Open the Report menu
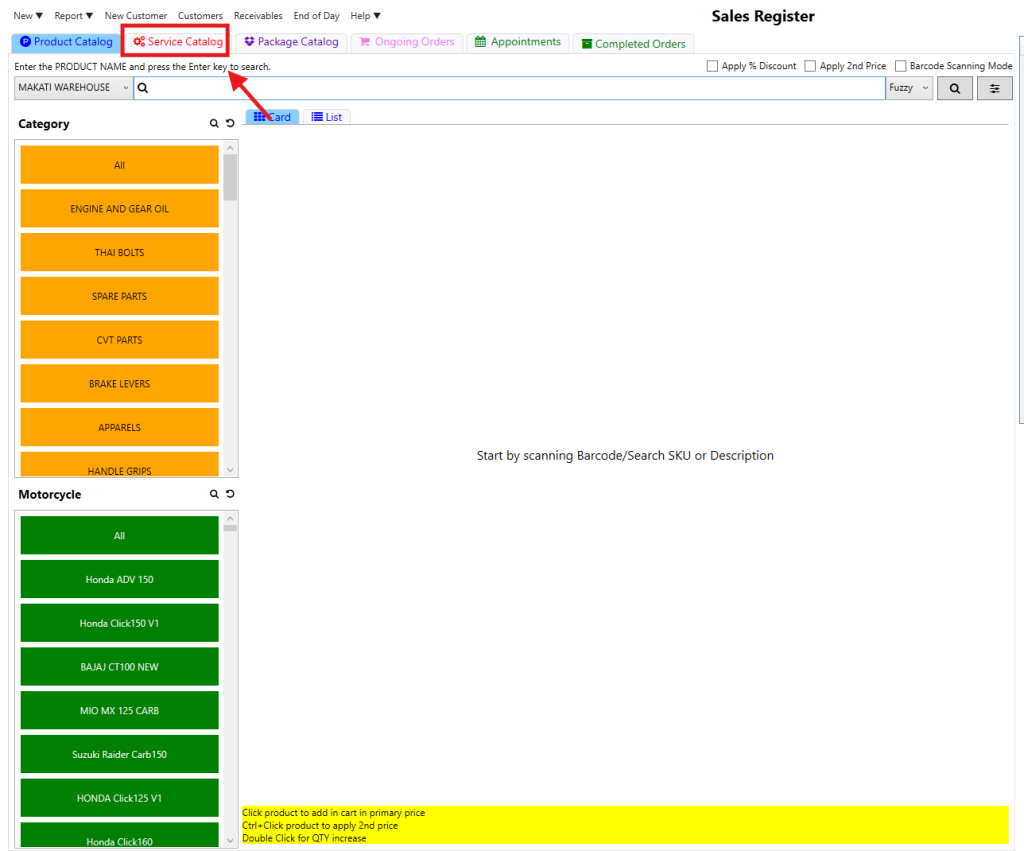The height and width of the screenshot is (851, 1024). [x=73, y=16]
